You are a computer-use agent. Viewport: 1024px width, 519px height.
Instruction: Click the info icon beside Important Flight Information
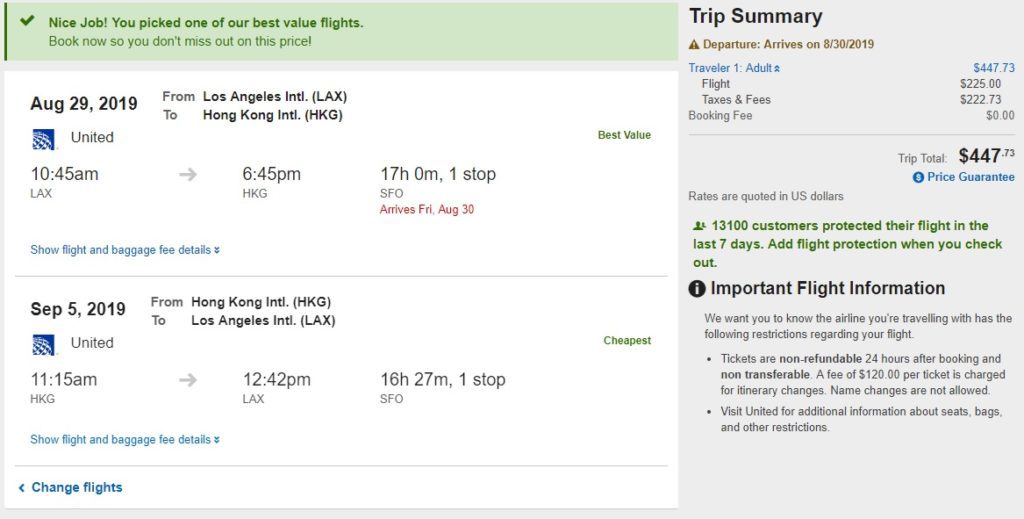click(x=697, y=289)
